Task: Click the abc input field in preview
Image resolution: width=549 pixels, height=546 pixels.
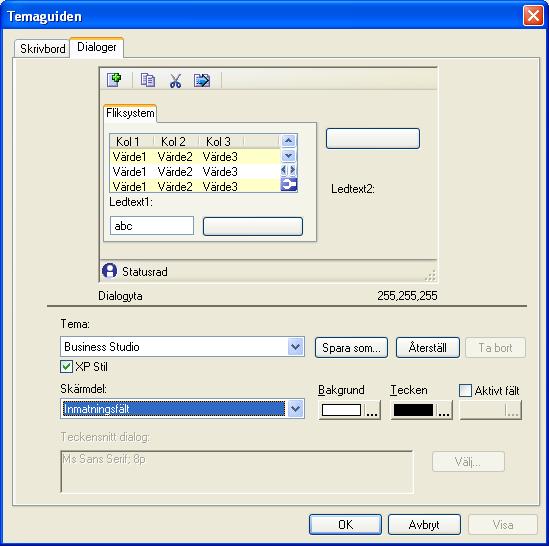Action: click(x=152, y=226)
